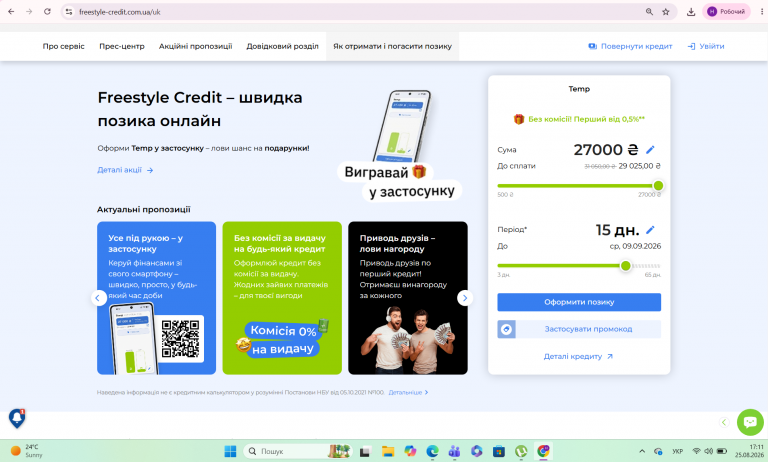Click the Без комісії! Перший від 0,5% text
Image resolution: width=768 pixels, height=462 pixels.
pos(586,119)
